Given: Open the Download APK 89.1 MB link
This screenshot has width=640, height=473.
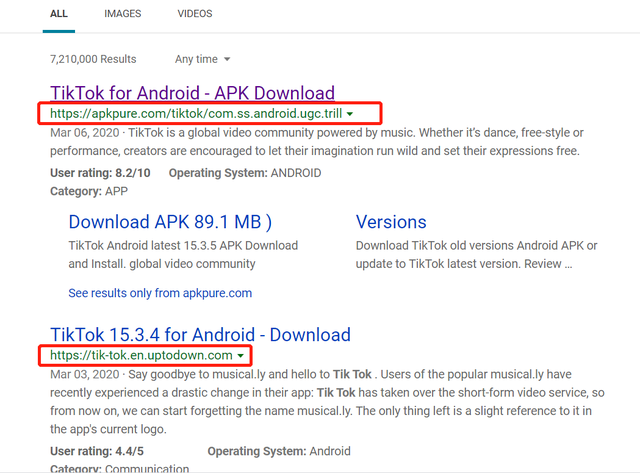Looking at the screenshot, I should tap(170, 222).
